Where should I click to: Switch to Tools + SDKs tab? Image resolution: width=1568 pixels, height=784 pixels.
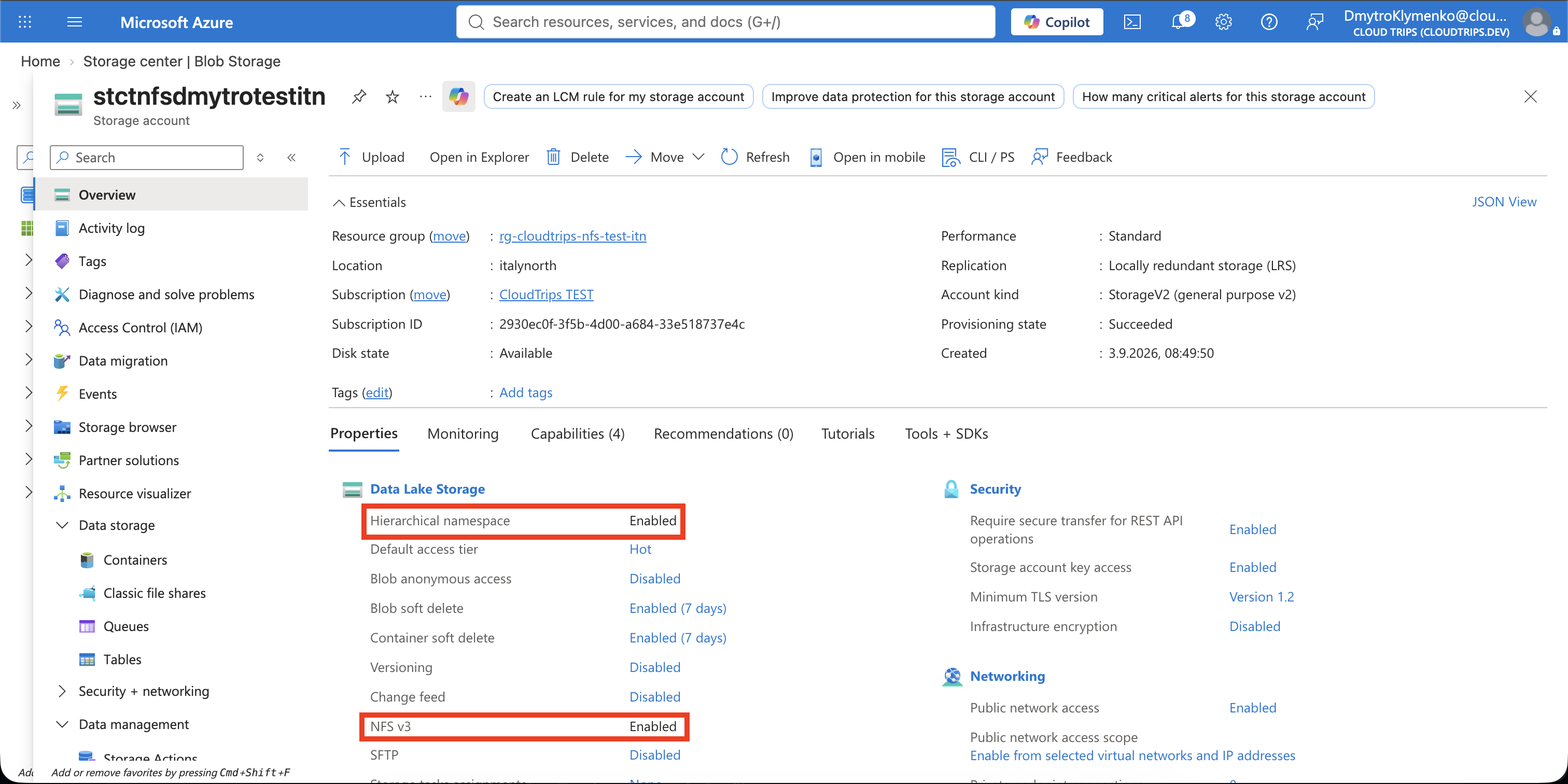coord(946,433)
